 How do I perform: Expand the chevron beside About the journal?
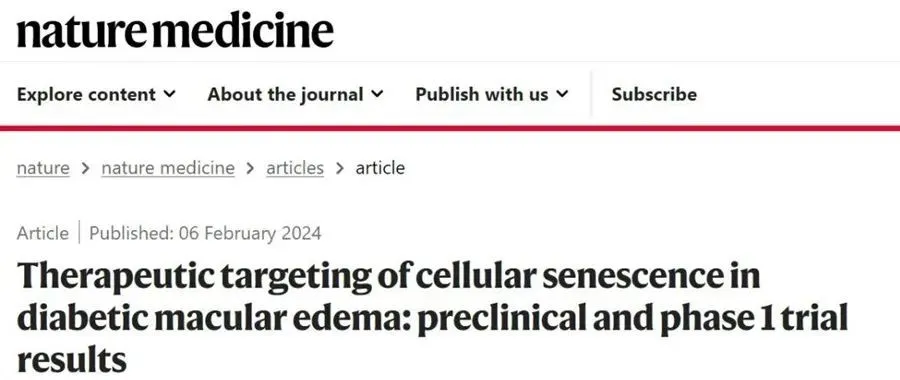tap(377, 94)
